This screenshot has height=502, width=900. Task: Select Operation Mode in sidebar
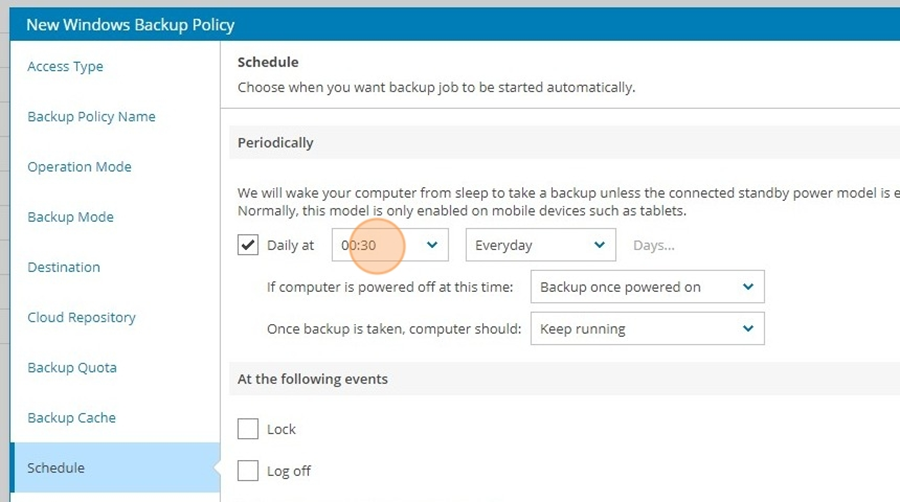(x=79, y=167)
